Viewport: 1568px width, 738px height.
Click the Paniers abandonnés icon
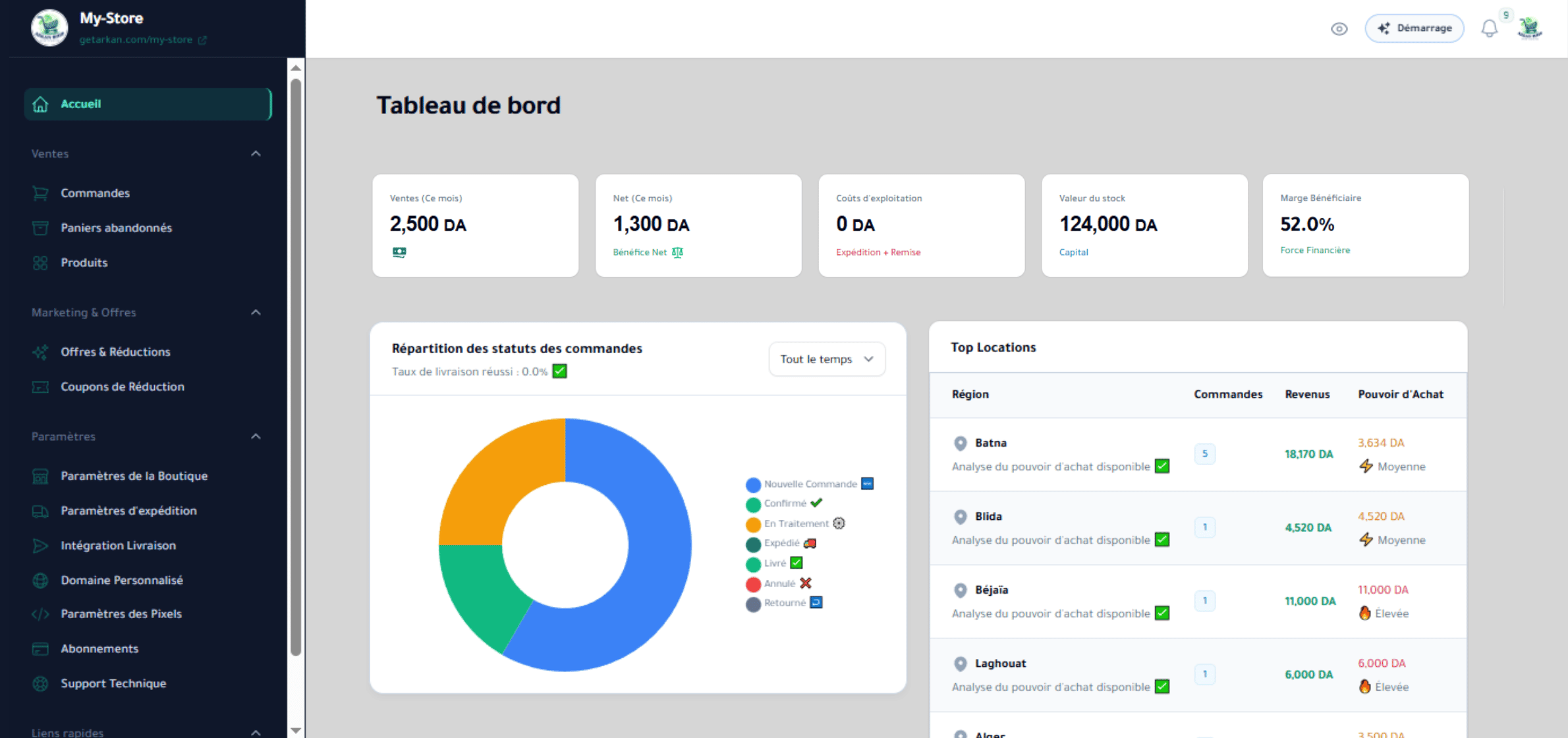pyautogui.click(x=40, y=228)
